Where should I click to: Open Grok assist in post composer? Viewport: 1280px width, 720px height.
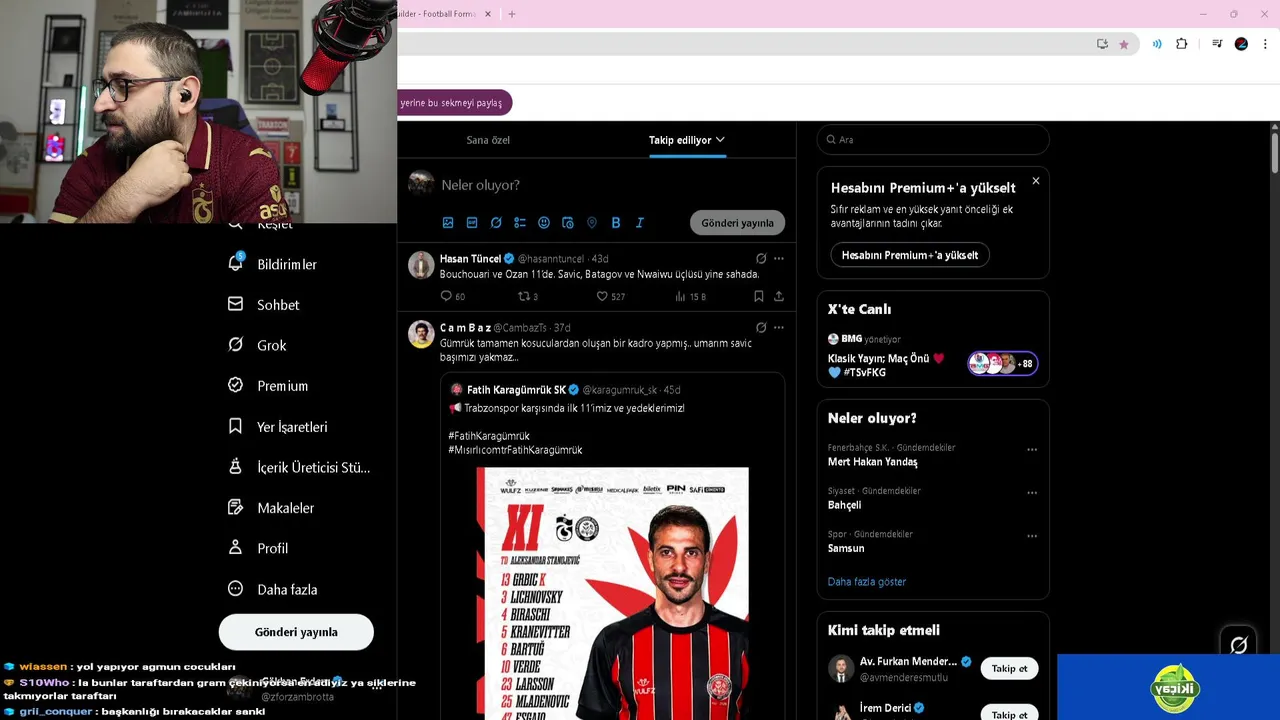(x=496, y=222)
